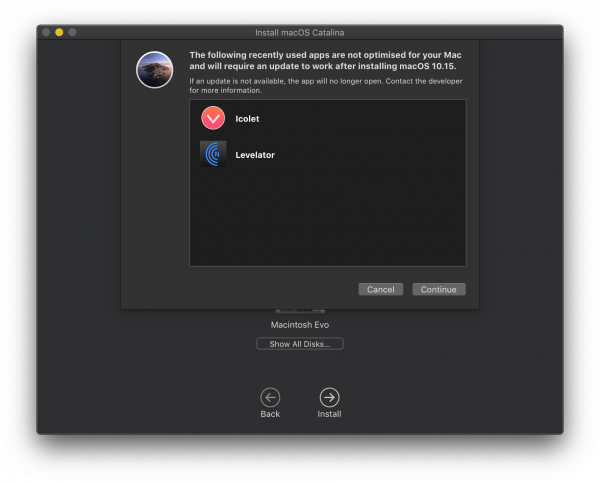Click the Install label text
Screen dimensions: 600x483
click(329, 414)
